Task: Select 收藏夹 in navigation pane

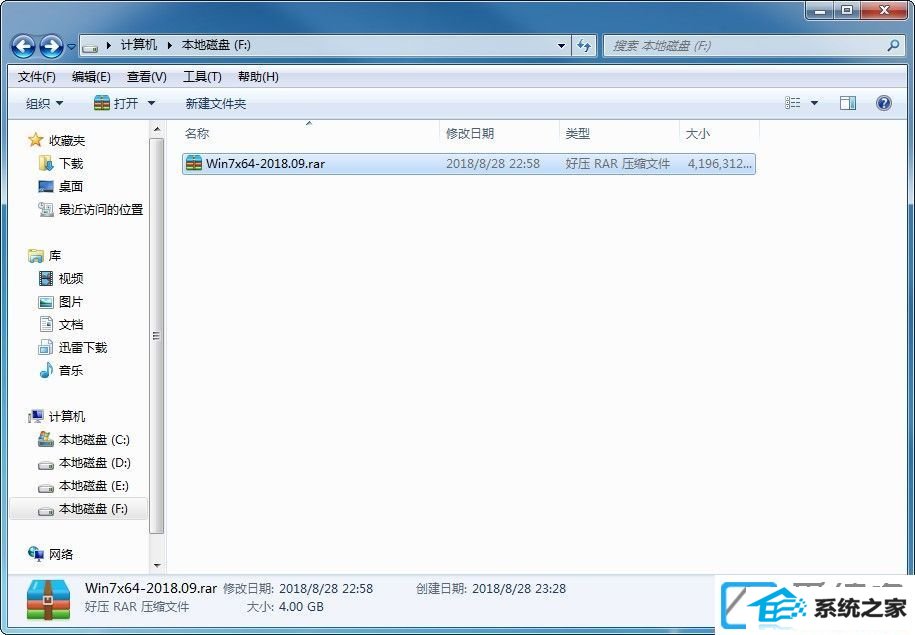Action: pyautogui.click(x=67, y=141)
